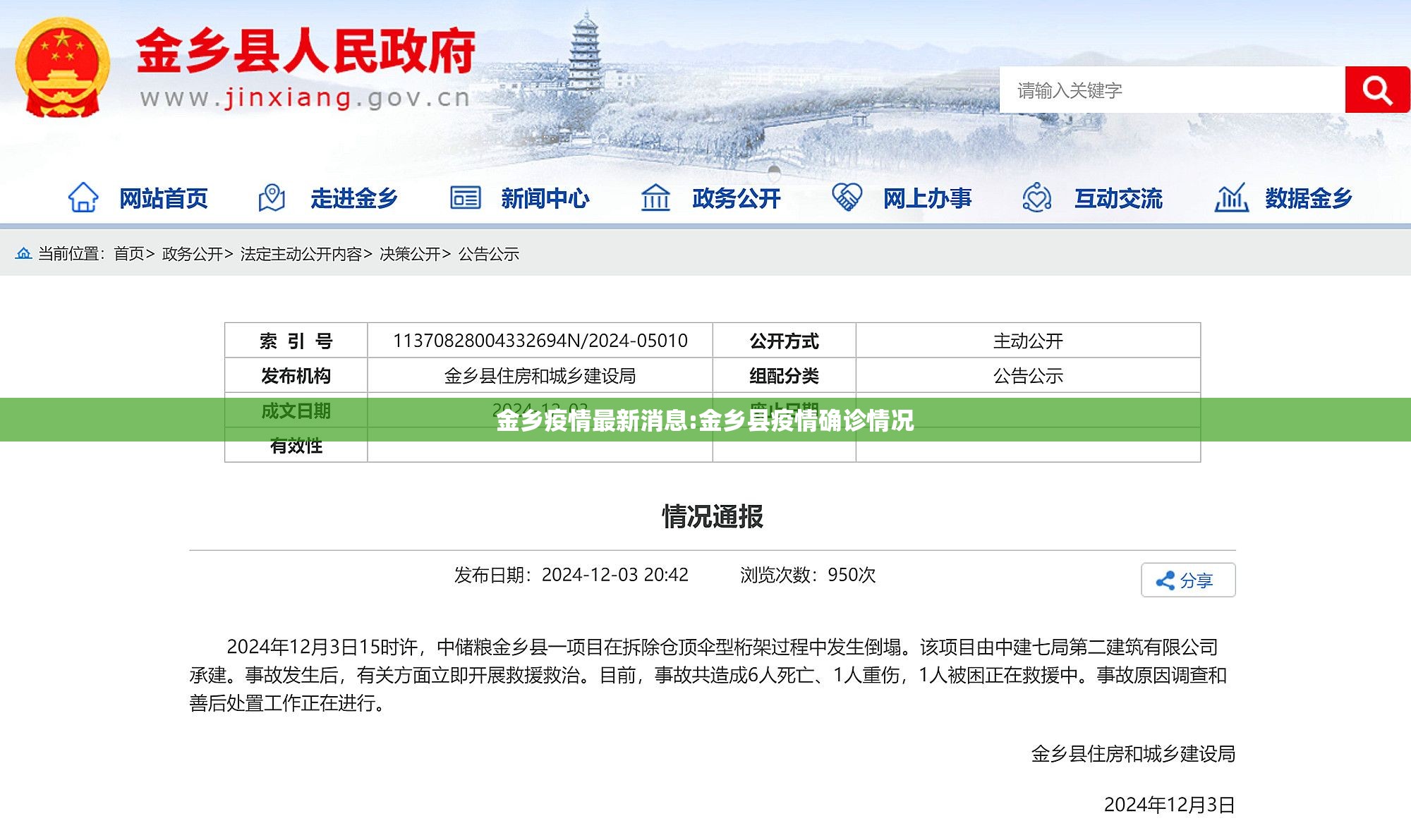
Task: Click the chart icon beside 数据金乡
Action: (1231, 197)
